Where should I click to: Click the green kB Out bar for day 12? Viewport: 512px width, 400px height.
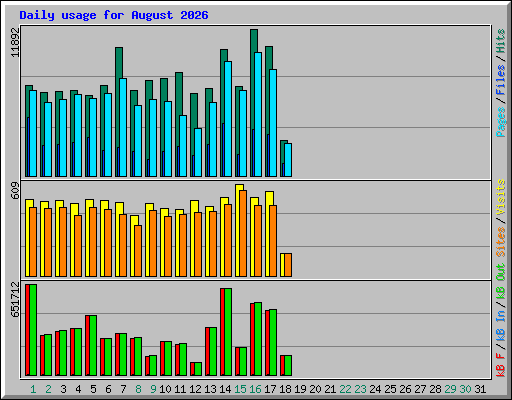(x=198, y=369)
